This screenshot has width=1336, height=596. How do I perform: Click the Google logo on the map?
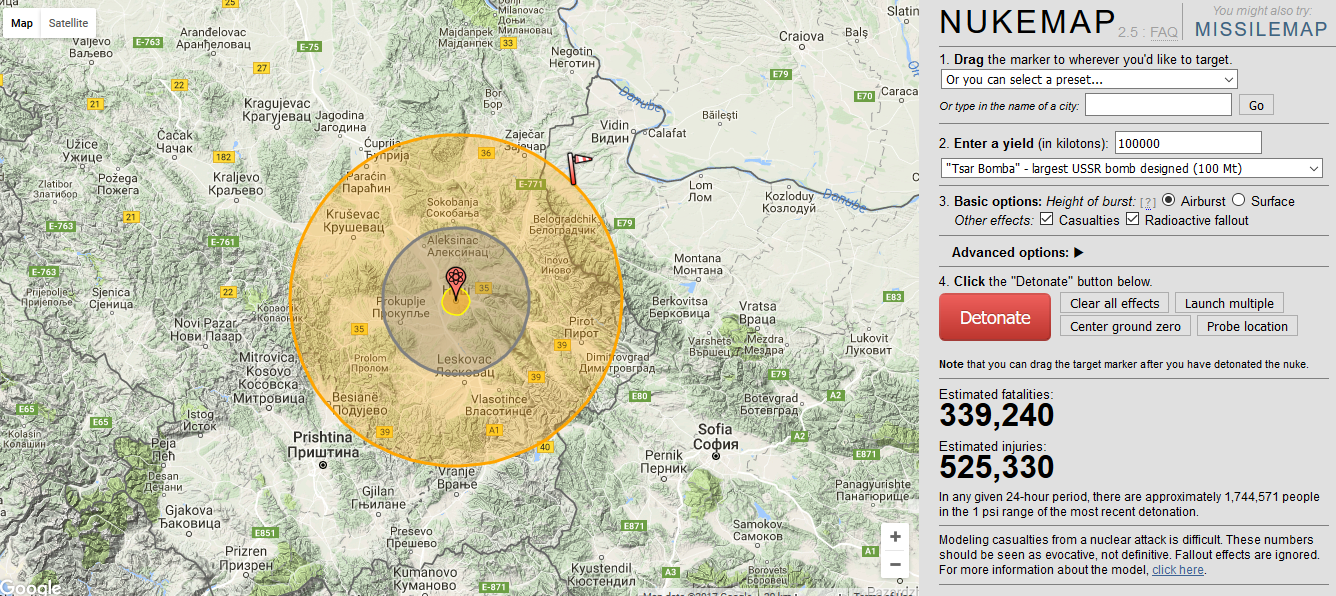(30, 587)
